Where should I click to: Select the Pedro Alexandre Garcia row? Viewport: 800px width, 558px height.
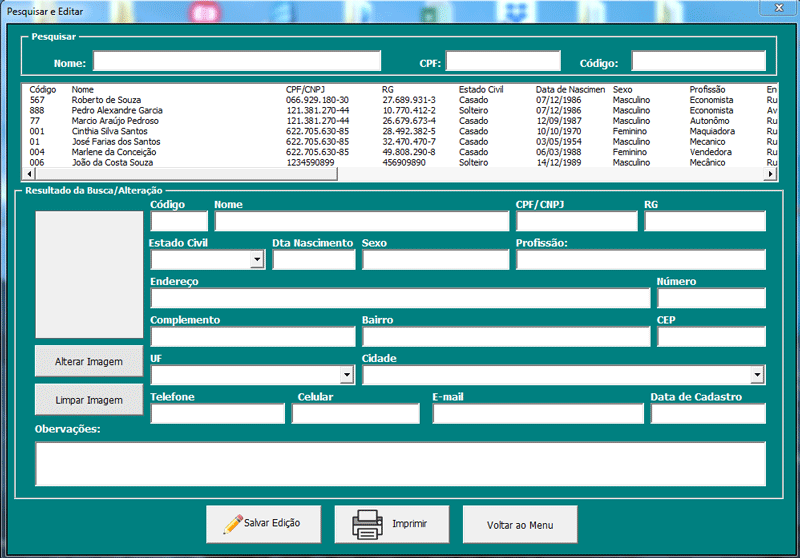(x=401, y=110)
